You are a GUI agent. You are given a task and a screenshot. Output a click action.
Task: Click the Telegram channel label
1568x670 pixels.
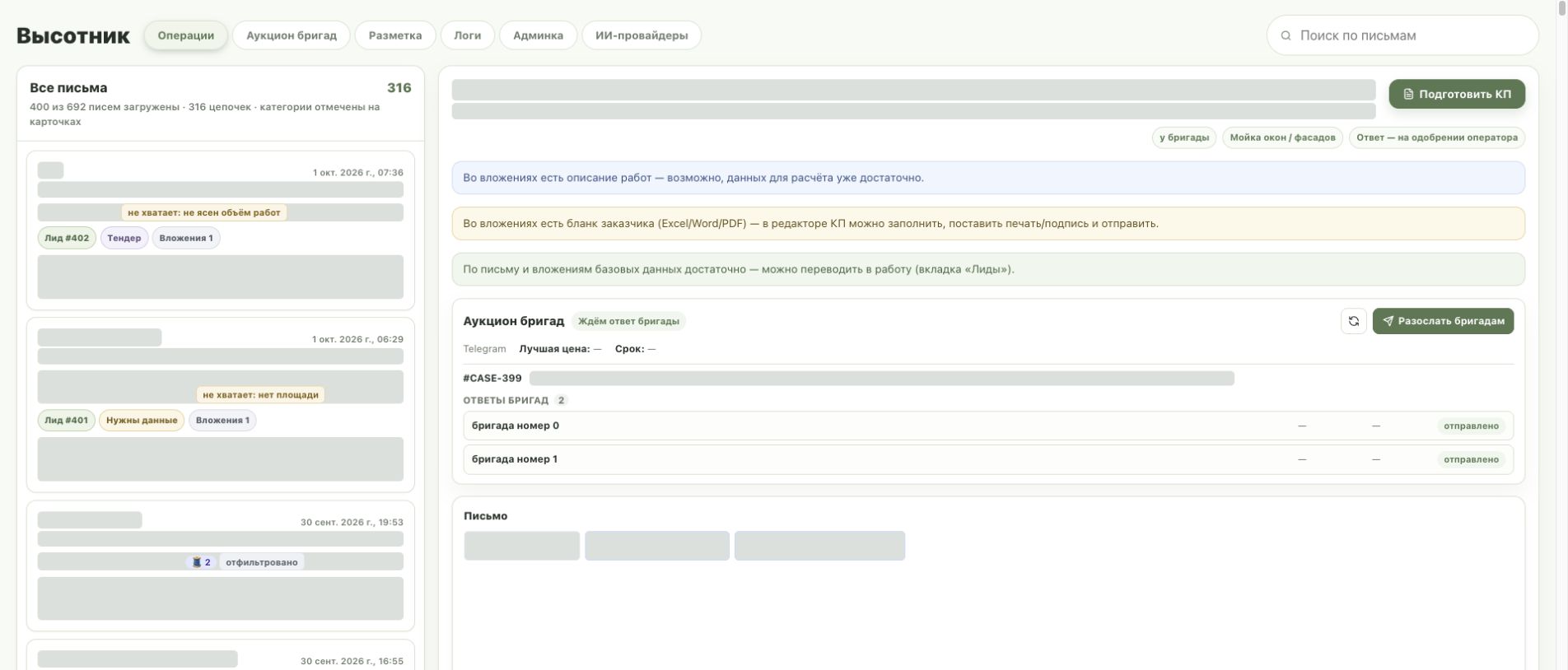(x=484, y=349)
